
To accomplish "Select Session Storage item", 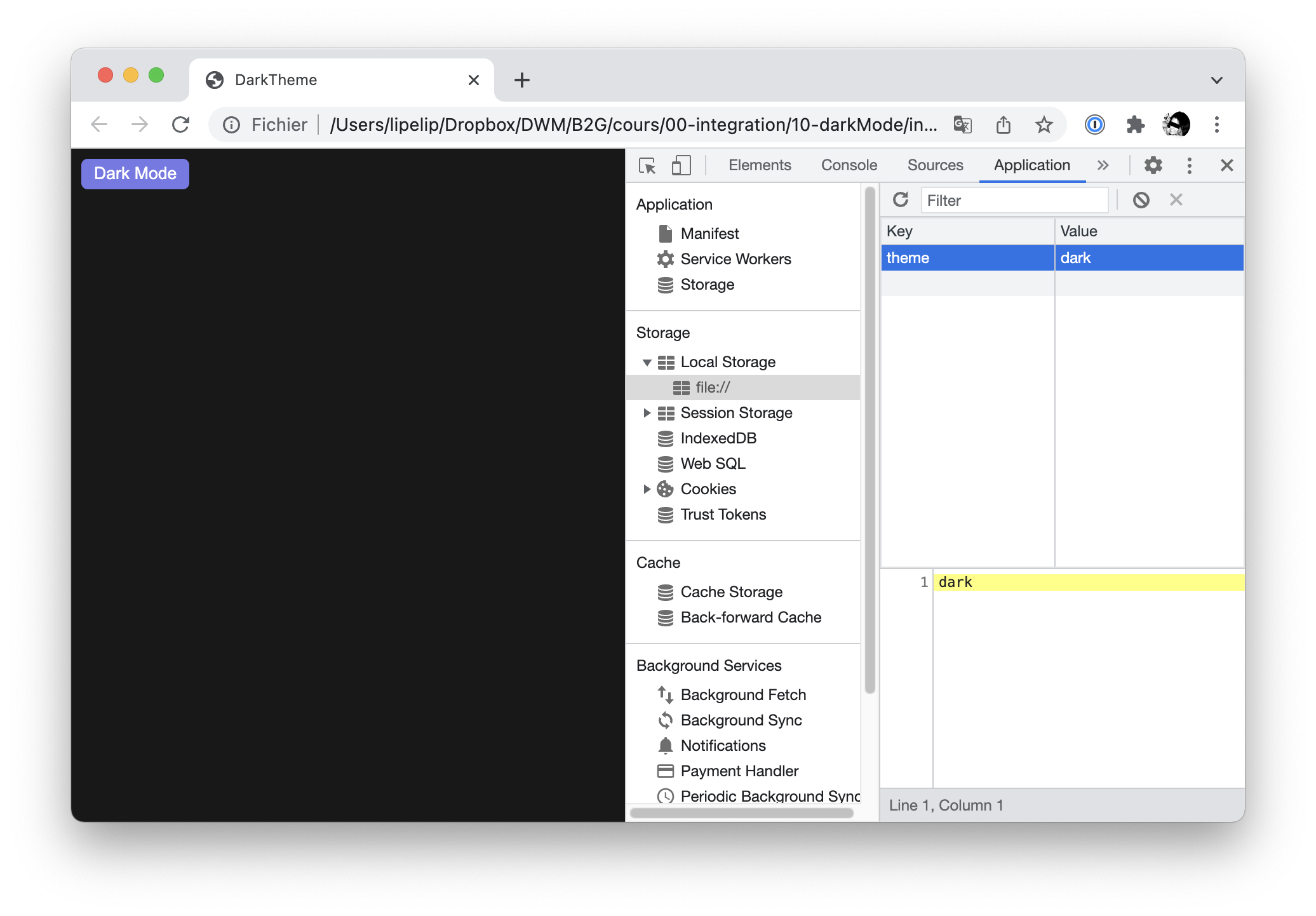I will [736, 413].
